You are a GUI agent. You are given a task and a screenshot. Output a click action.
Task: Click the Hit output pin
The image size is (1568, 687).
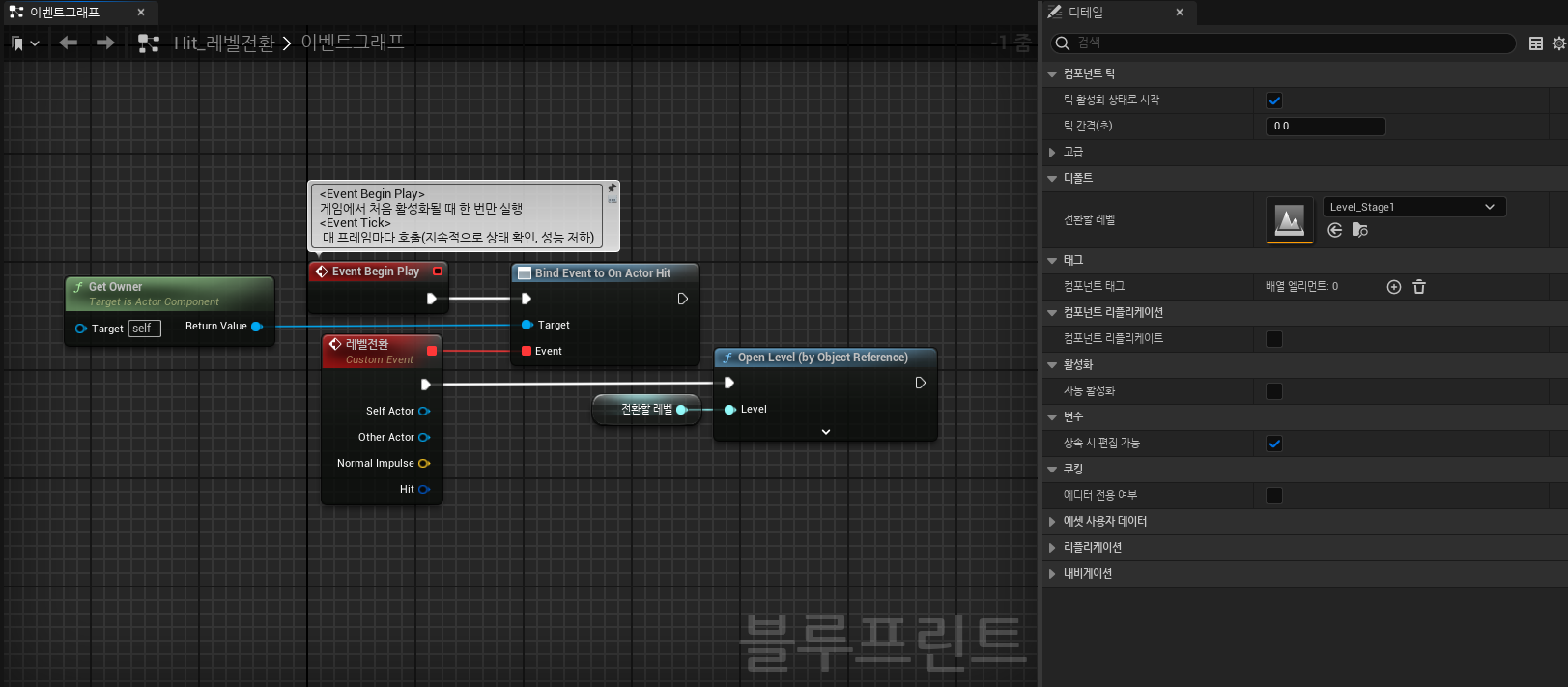[x=424, y=489]
